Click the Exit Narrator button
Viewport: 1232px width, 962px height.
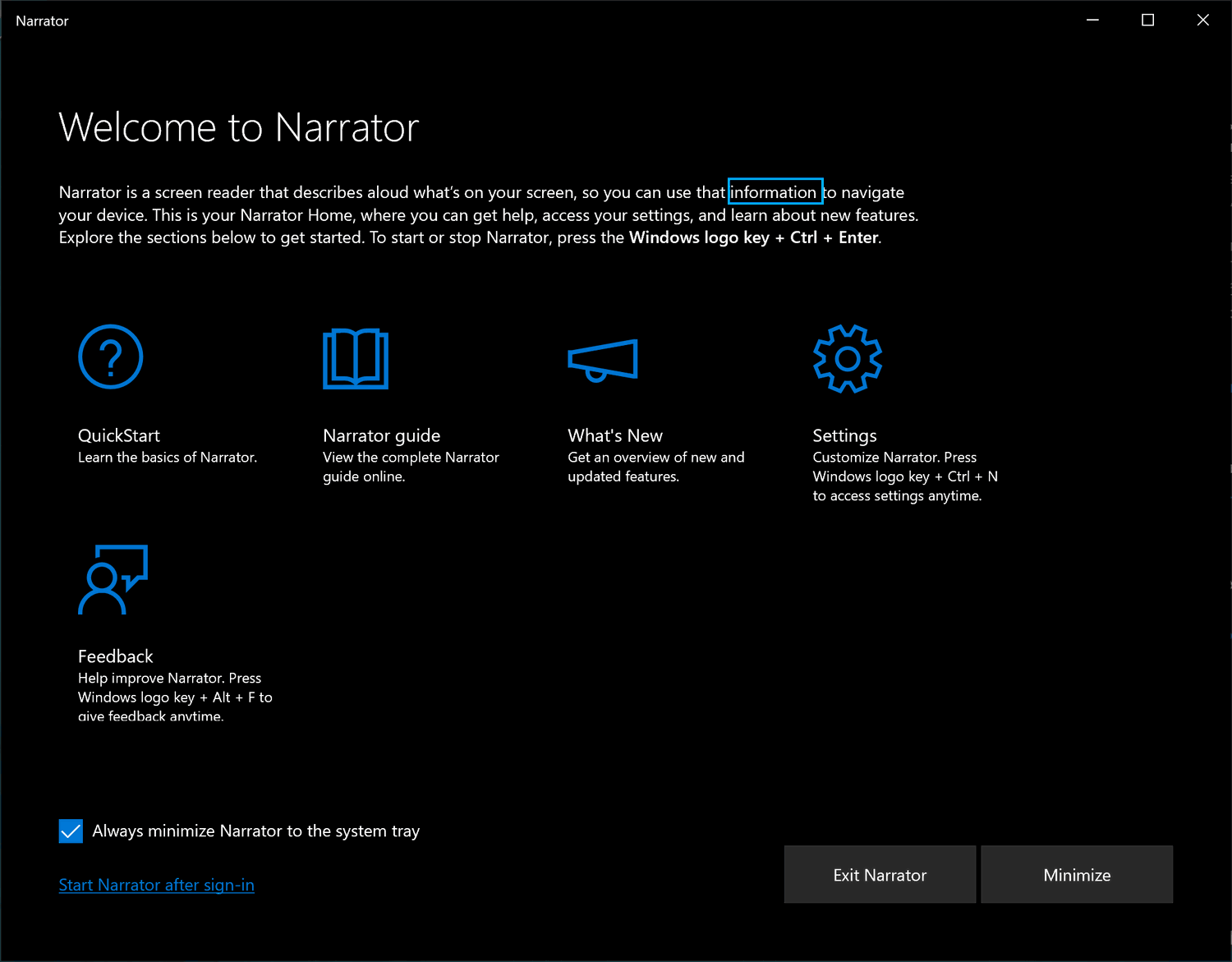click(880, 875)
